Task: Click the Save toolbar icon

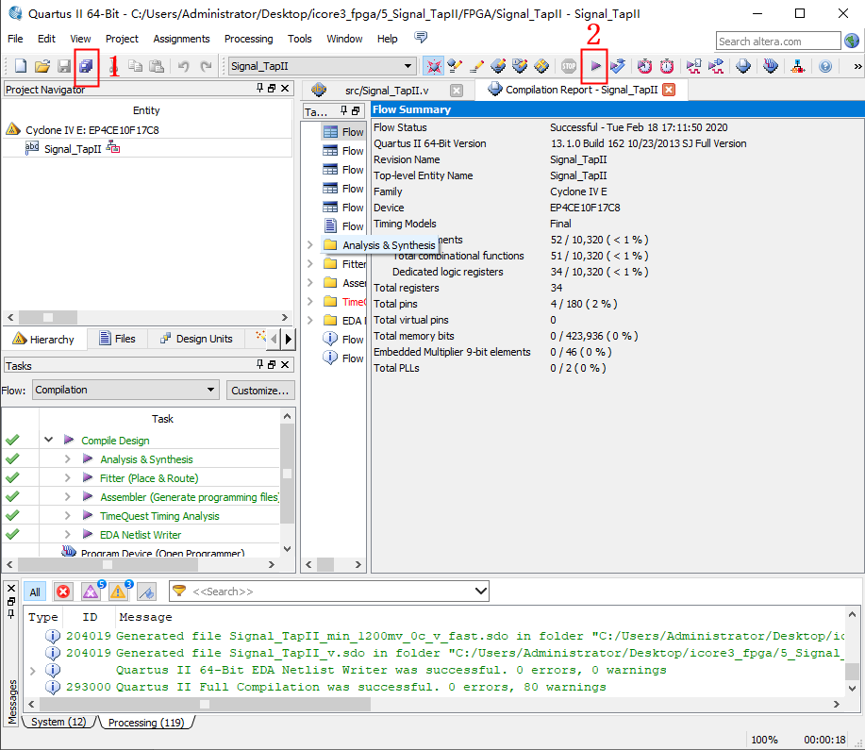Action: pos(64,66)
